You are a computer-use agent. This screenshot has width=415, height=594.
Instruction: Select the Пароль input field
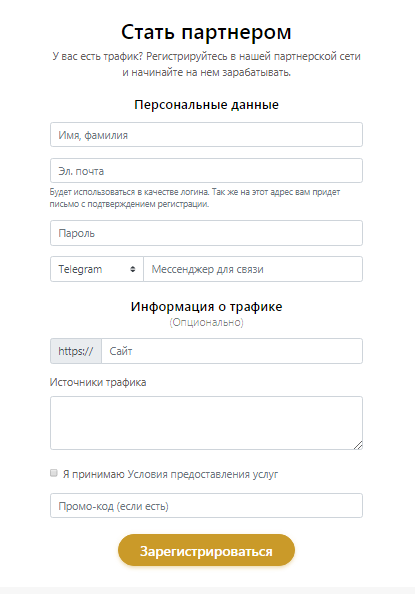206,233
